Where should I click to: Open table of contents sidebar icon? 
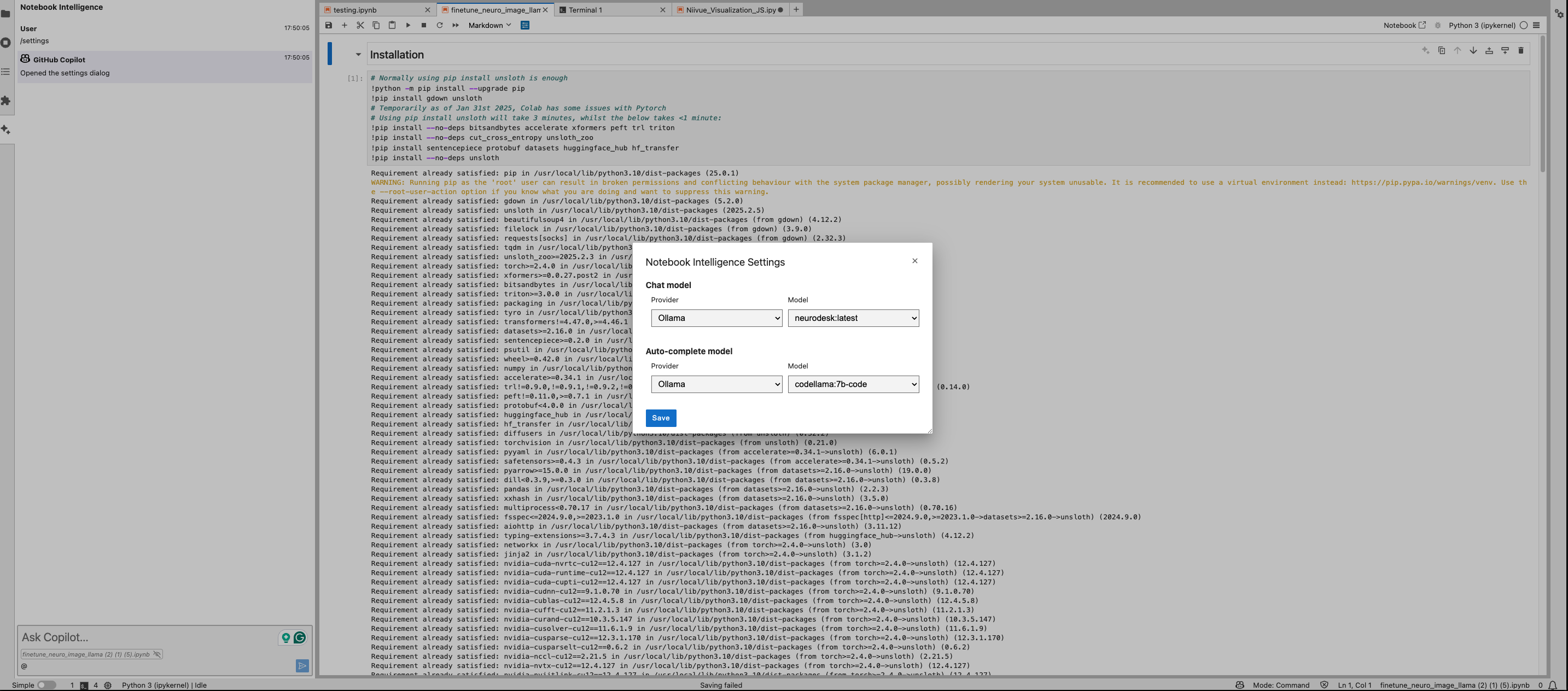coord(6,72)
